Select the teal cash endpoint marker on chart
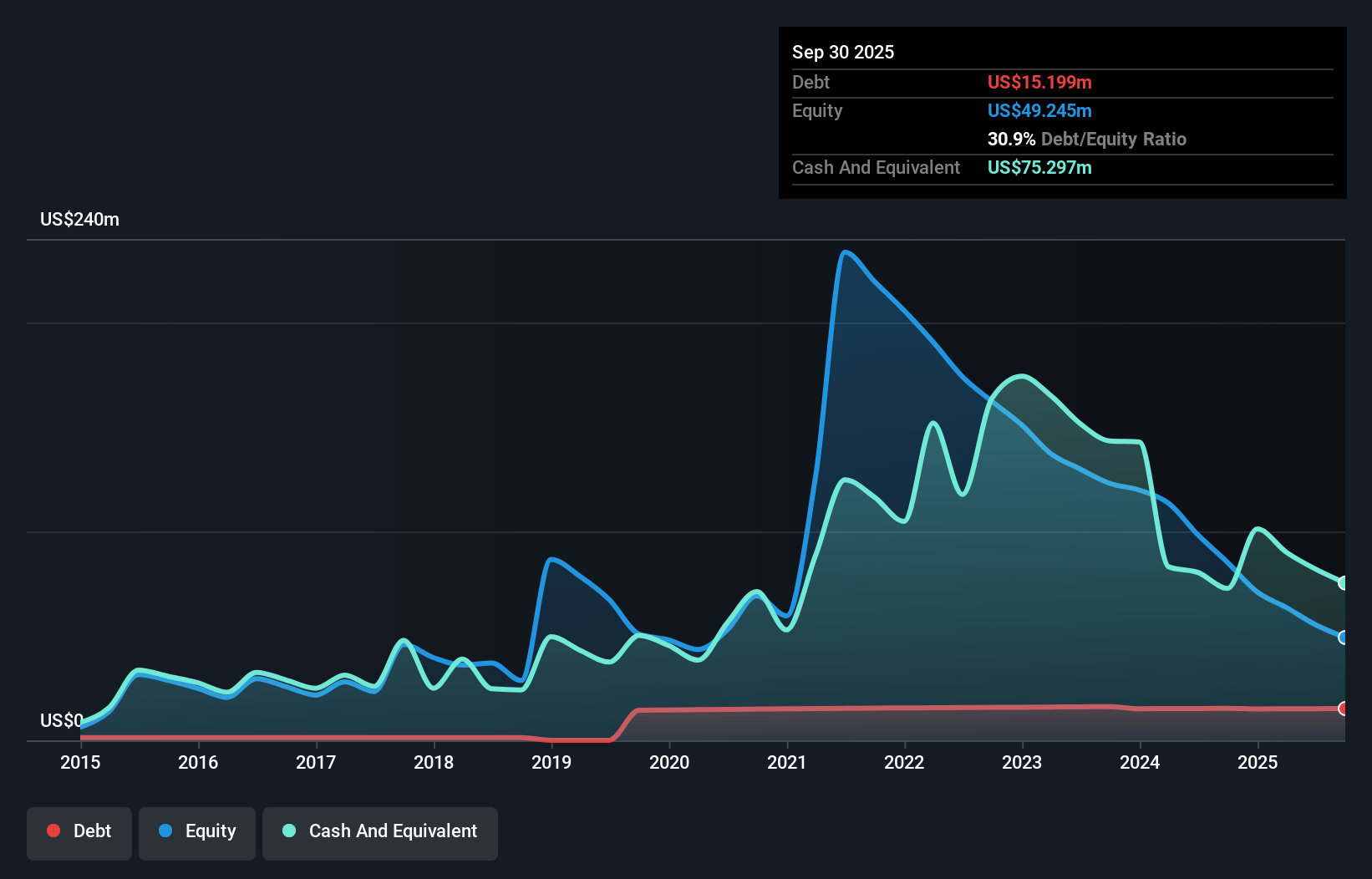This screenshot has height=879, width=1372. (x=1343, y=582)
